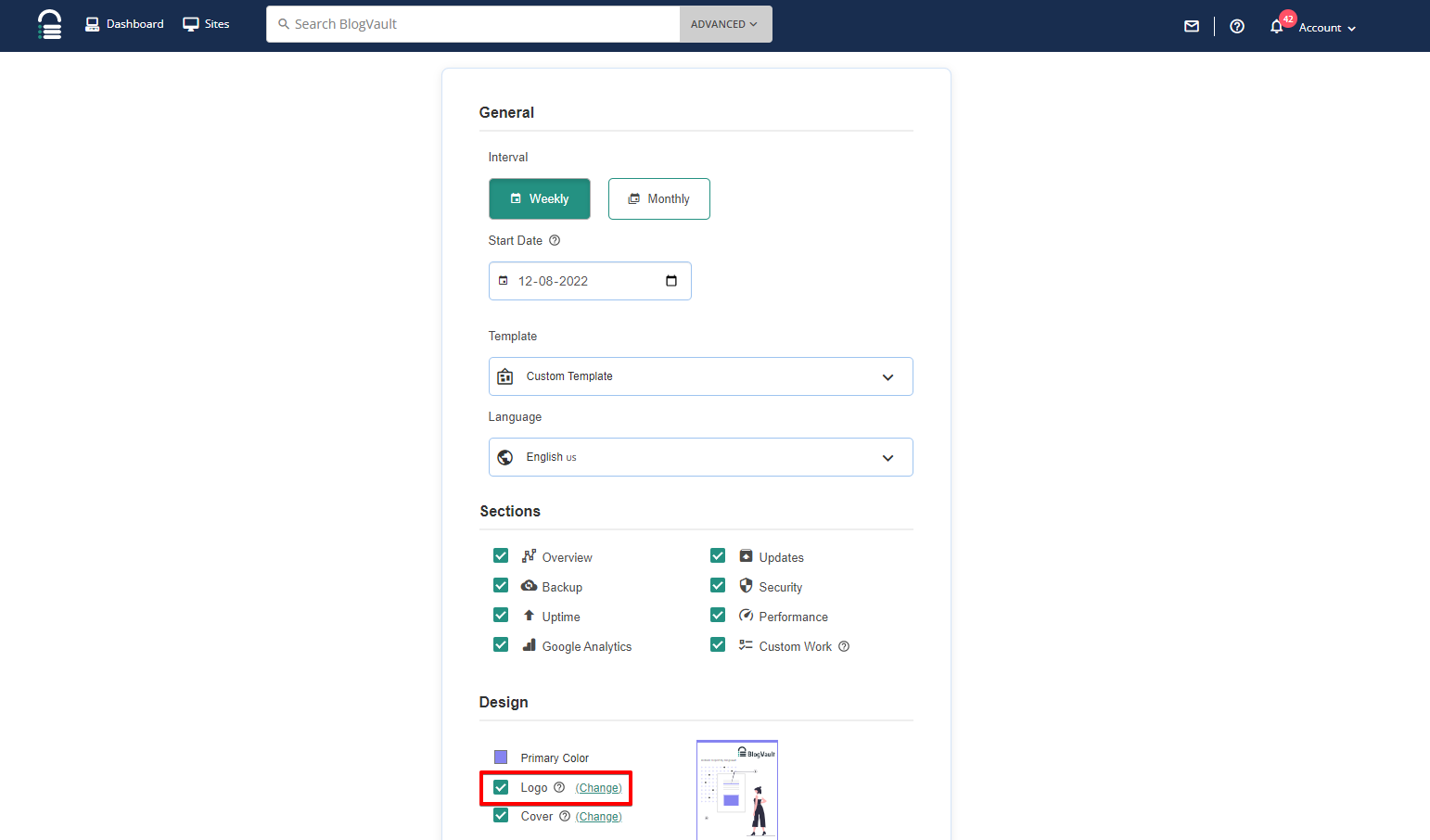Click the Updates box icon
1430x840 pixels.
pyautogui.click(x=746, y=556)
